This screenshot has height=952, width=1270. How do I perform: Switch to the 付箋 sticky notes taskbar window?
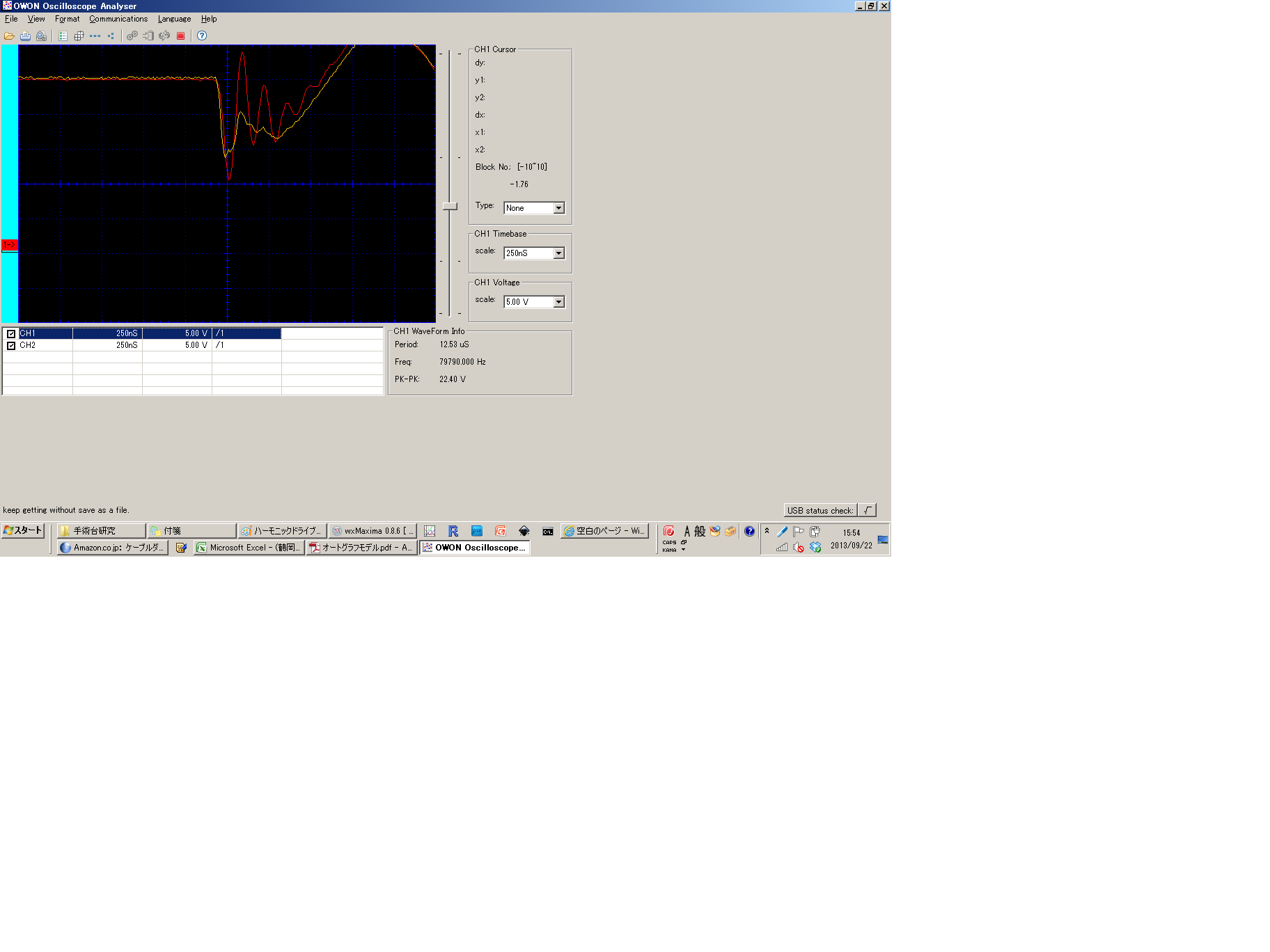[x=191, y=531]
